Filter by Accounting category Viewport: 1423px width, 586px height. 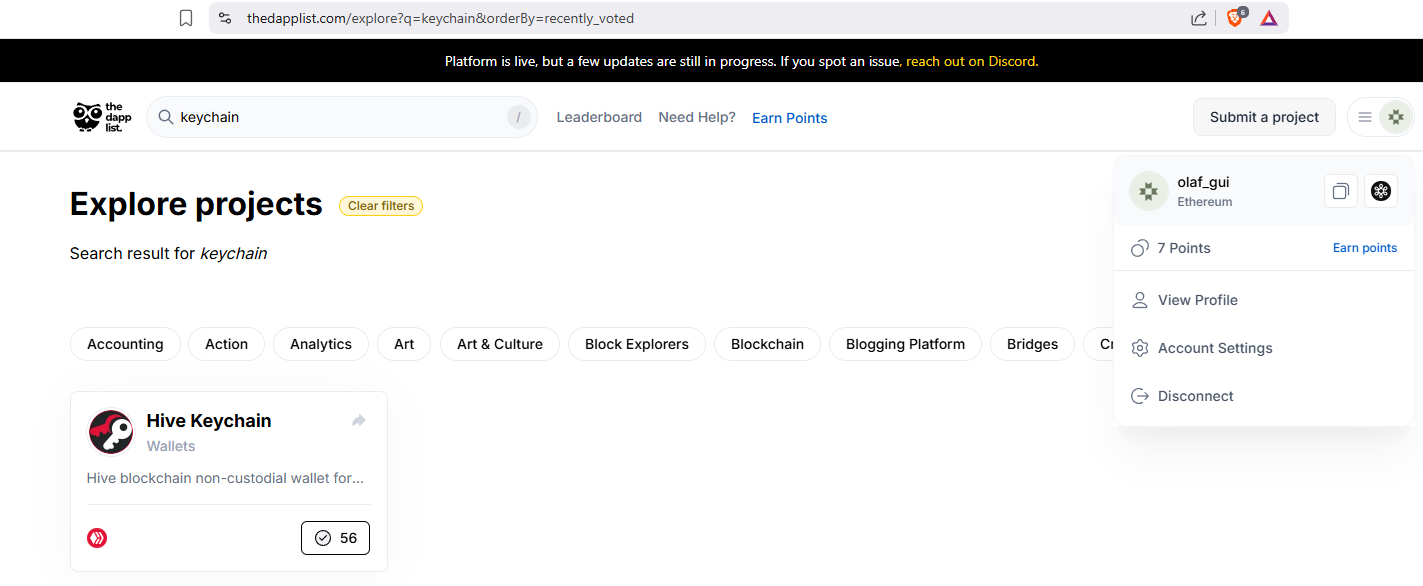125,344
